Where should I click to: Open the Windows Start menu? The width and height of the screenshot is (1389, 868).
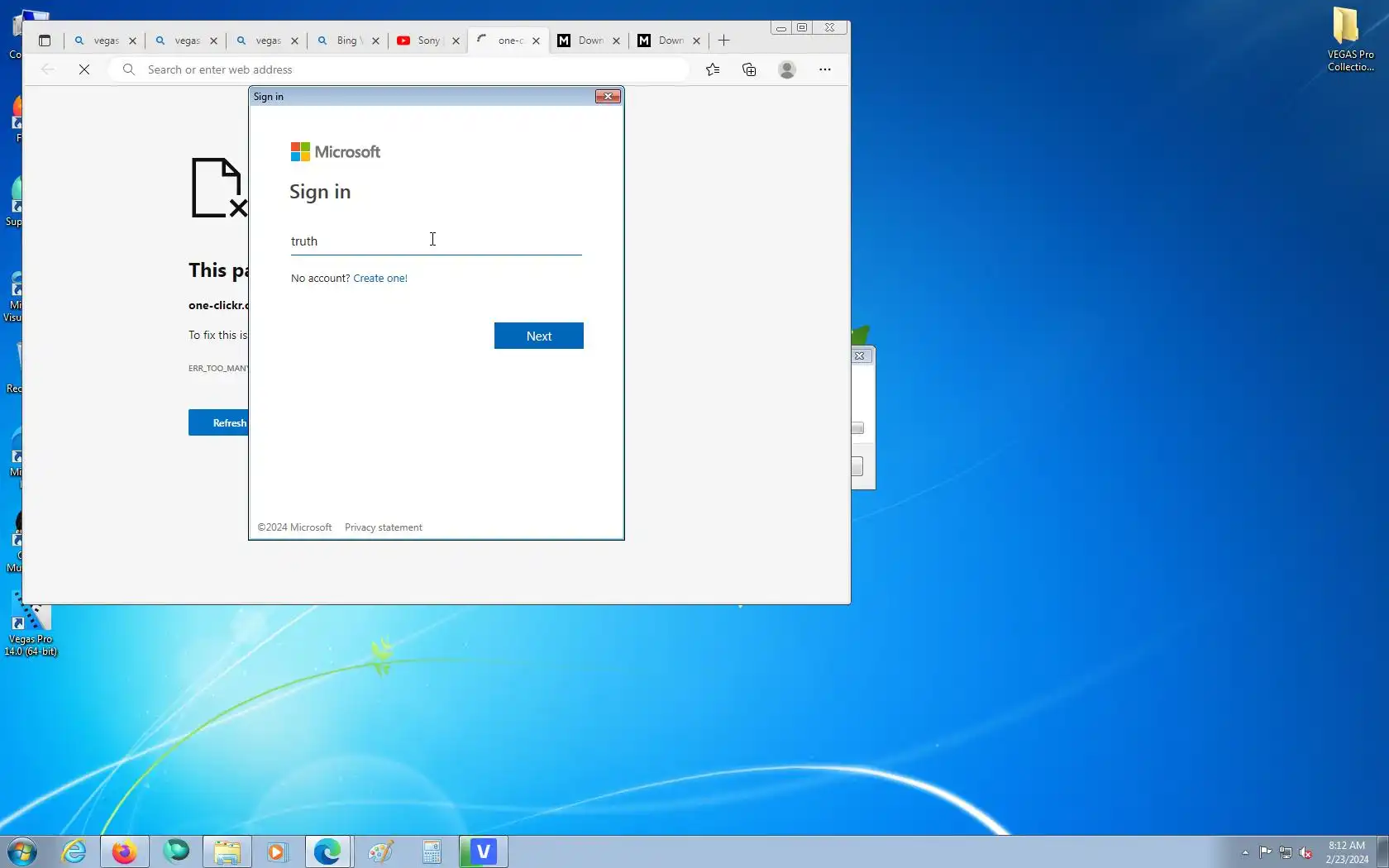(x=21, y=851)
